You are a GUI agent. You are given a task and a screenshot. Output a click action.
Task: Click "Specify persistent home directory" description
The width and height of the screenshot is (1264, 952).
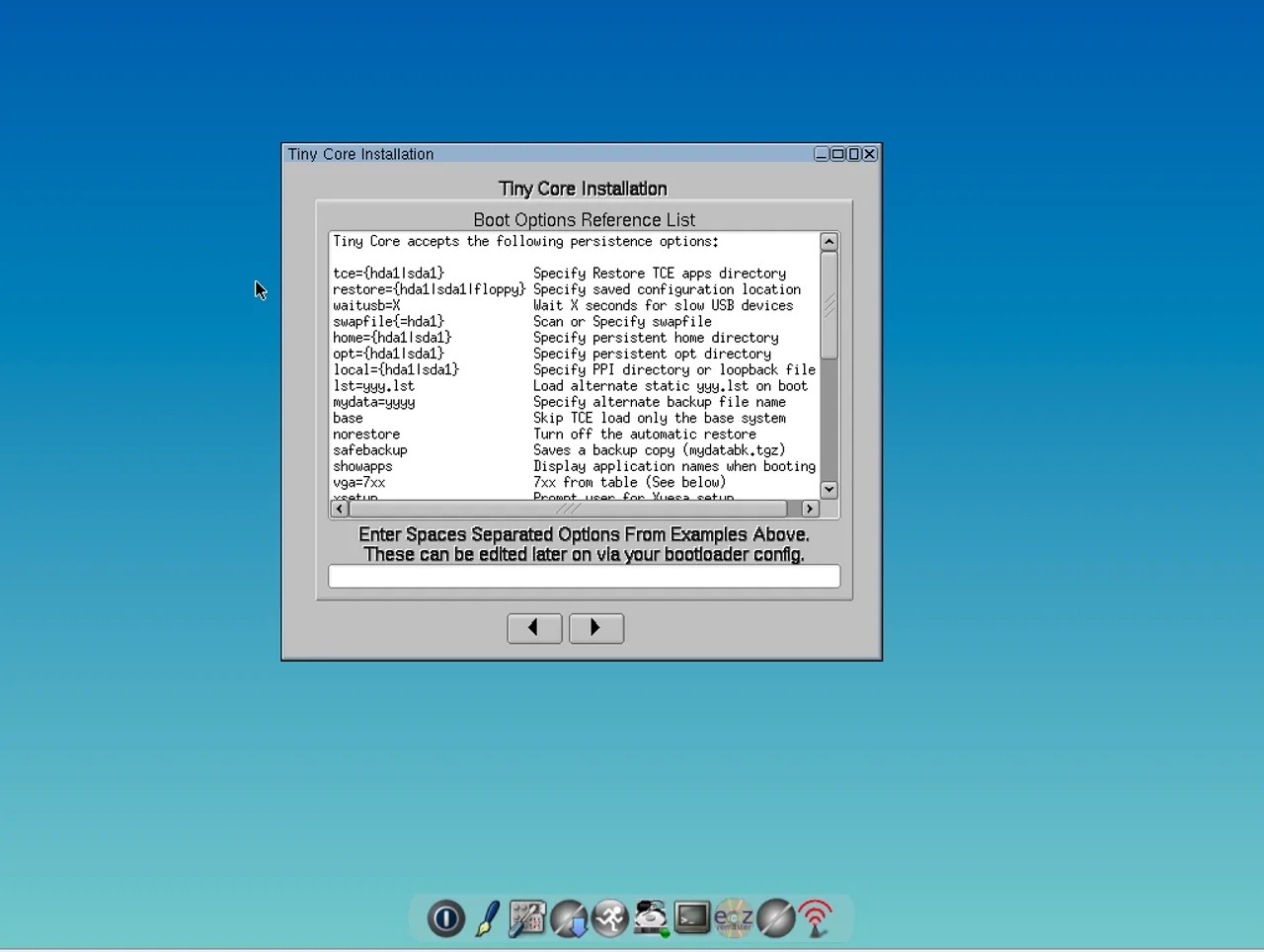click(x=656, y=338)
